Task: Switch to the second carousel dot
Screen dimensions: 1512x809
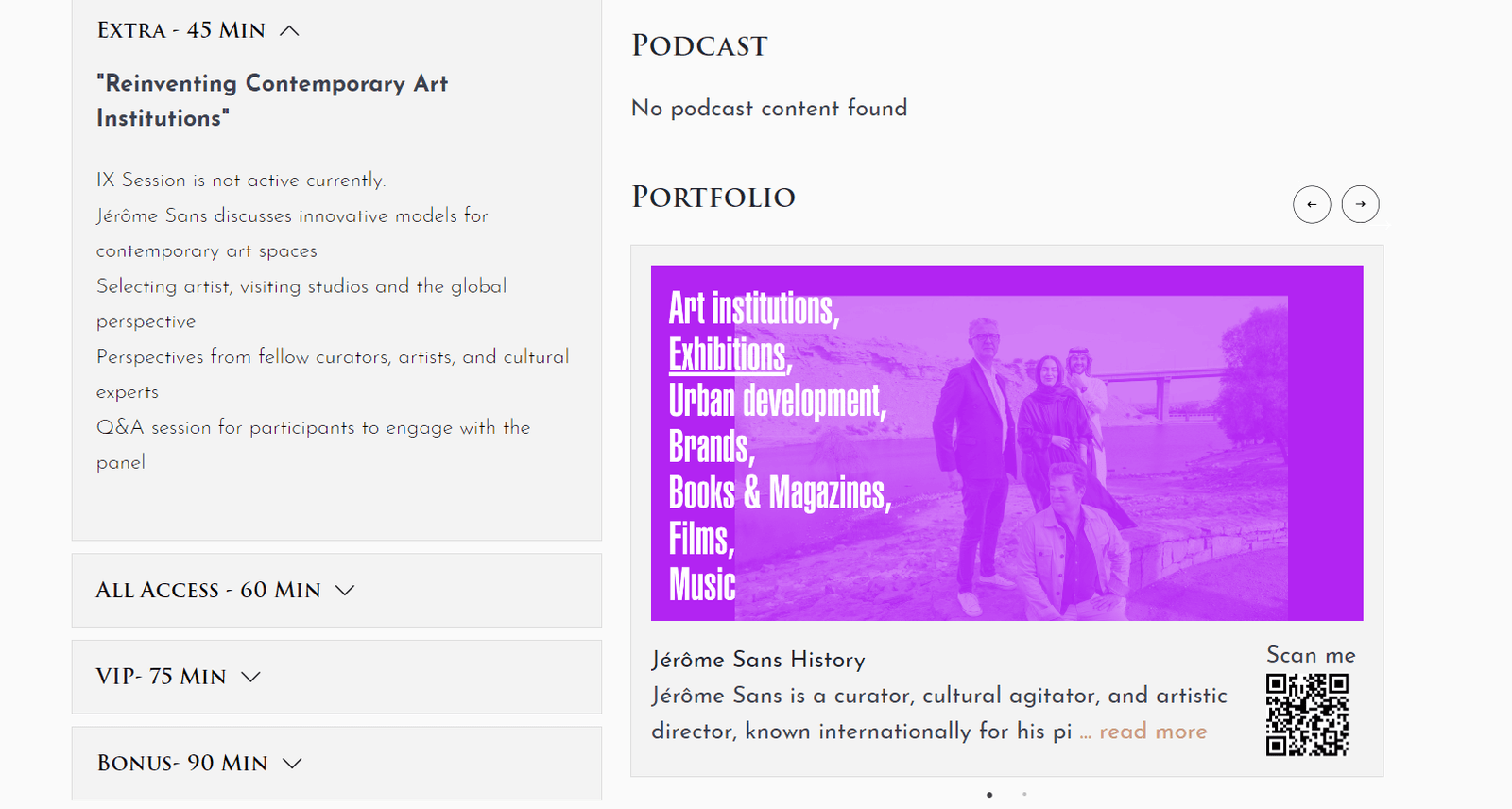Action: [x=1024, y=795]
